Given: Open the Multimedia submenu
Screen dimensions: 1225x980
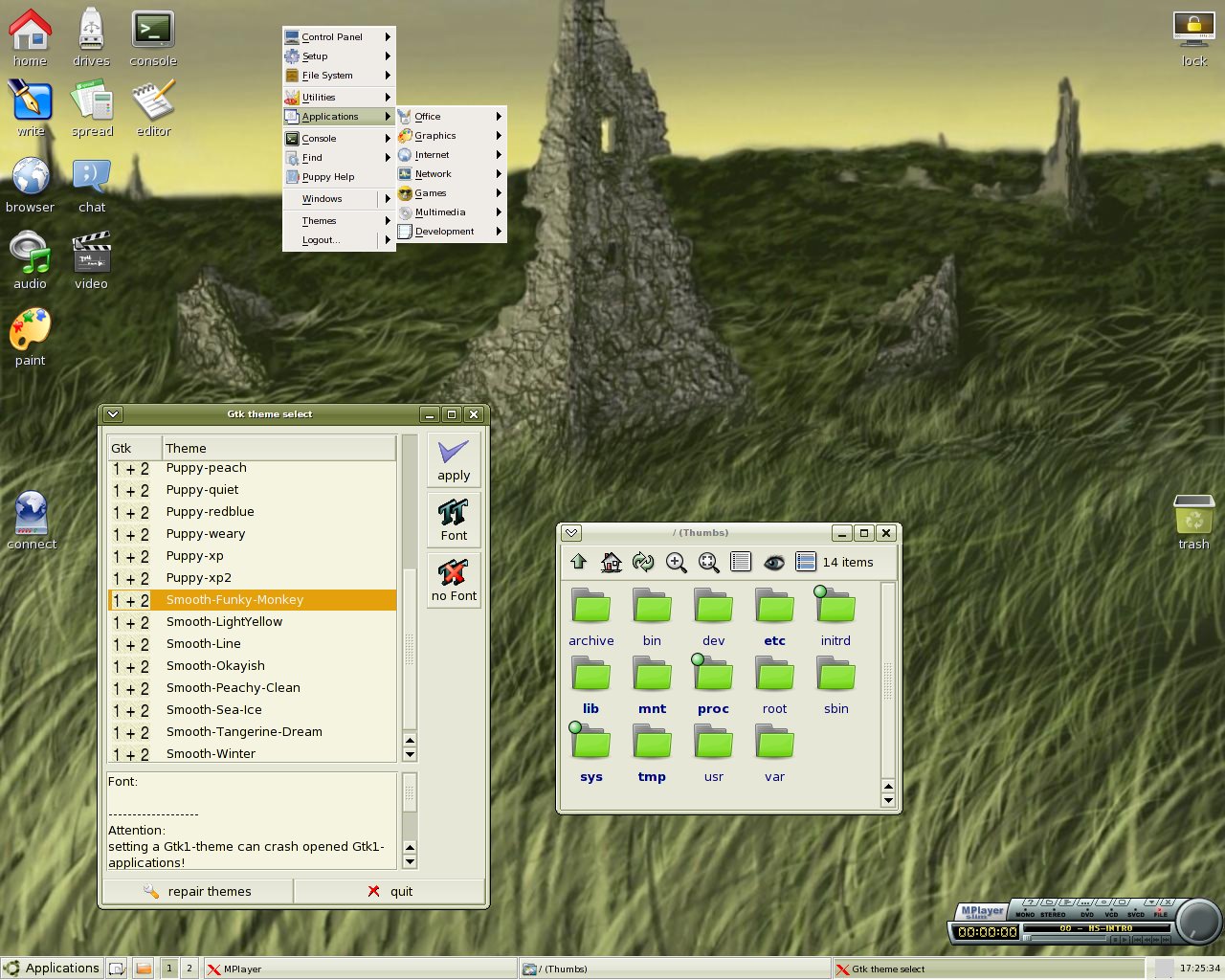Looking at the screenshot, I should pyautogui.click(x=451, y=212).
